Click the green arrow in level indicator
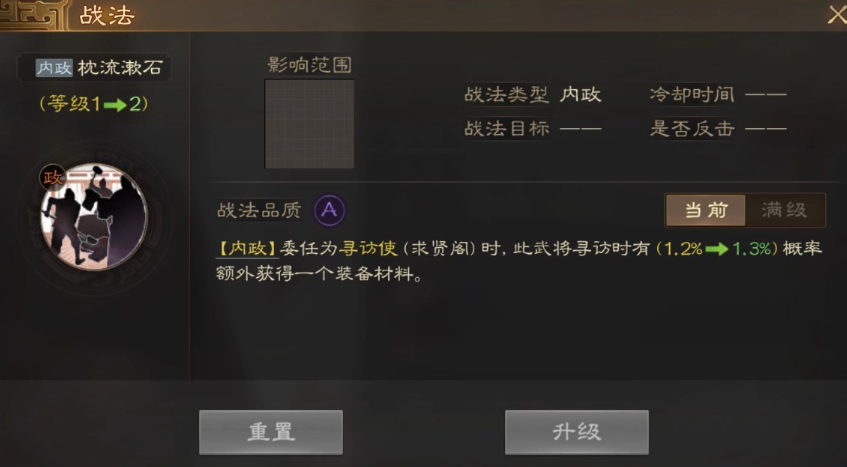This screenshot has width=847, height=467. (115, 105)
